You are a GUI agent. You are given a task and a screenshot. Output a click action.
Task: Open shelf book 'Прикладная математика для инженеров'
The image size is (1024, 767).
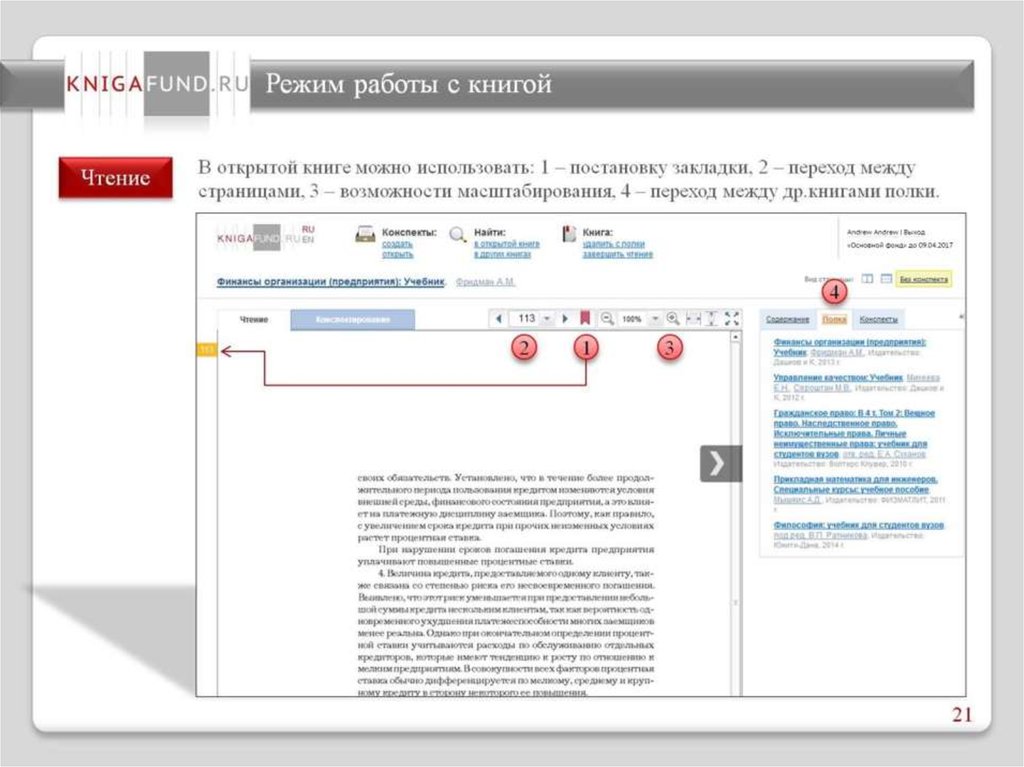click(x=855, y=484)
